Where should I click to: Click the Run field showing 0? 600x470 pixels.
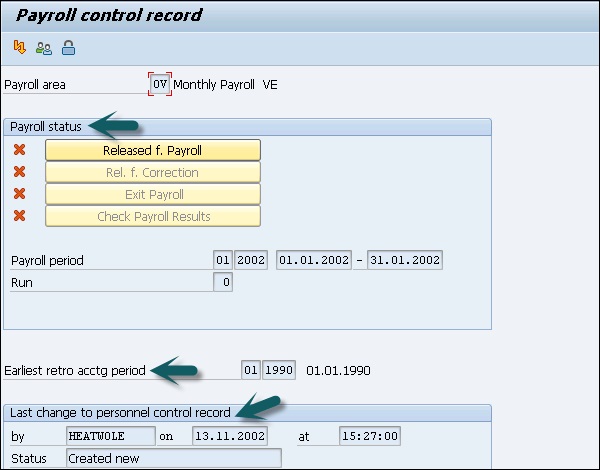tap(223, 282)
